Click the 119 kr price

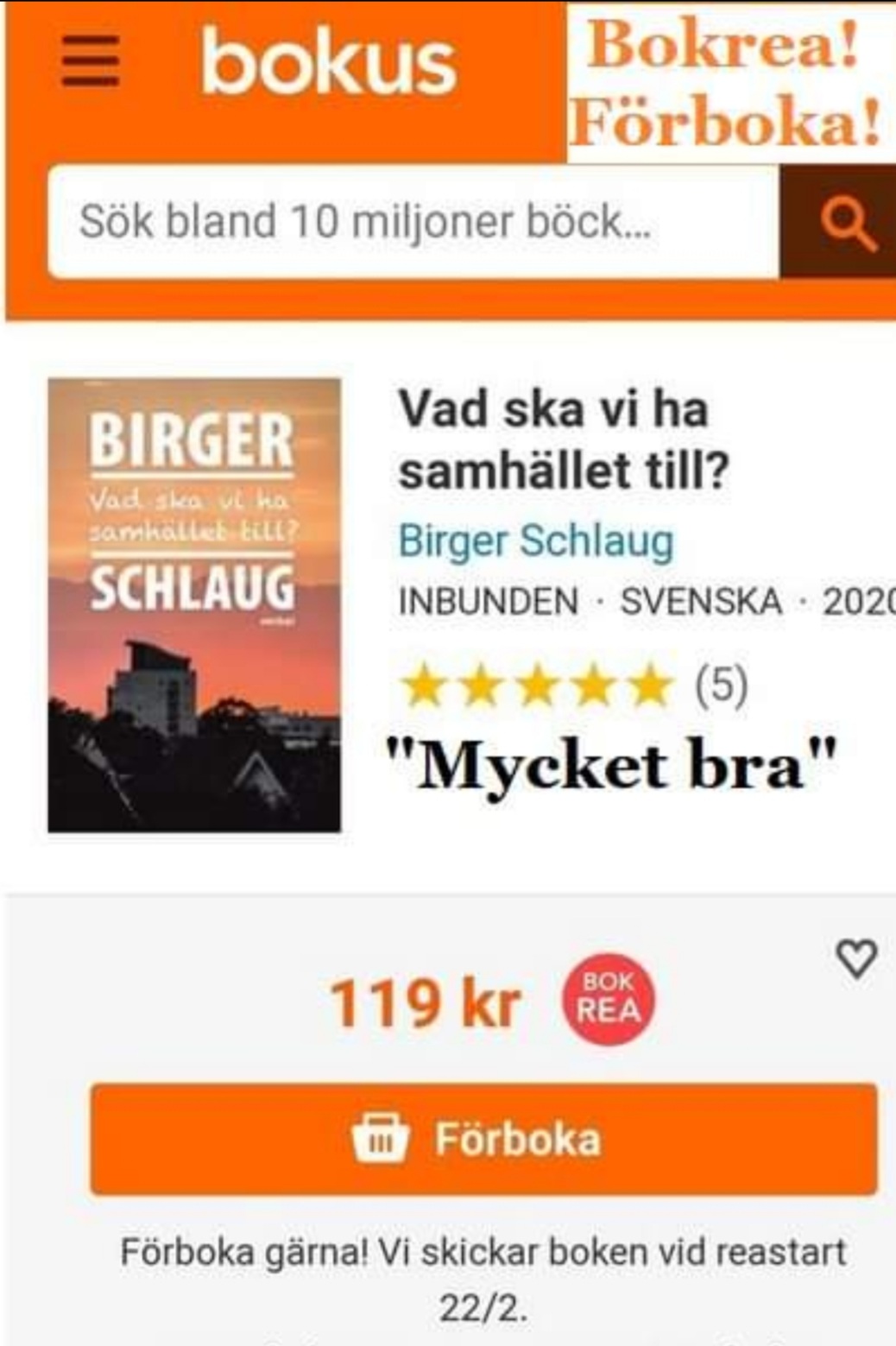pyautogui.click(x=425, y=1004)
